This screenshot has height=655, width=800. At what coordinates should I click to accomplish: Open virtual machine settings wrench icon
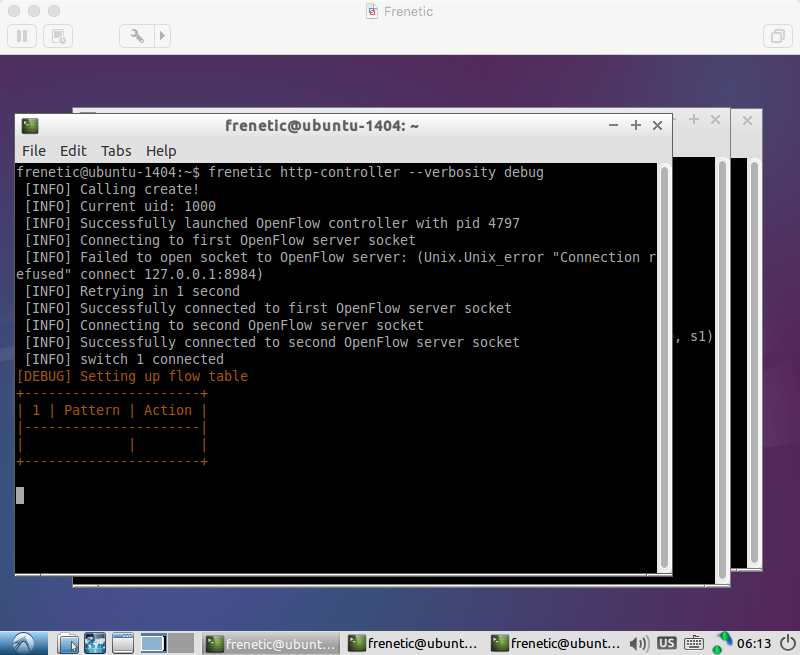(x=137, y=36)
